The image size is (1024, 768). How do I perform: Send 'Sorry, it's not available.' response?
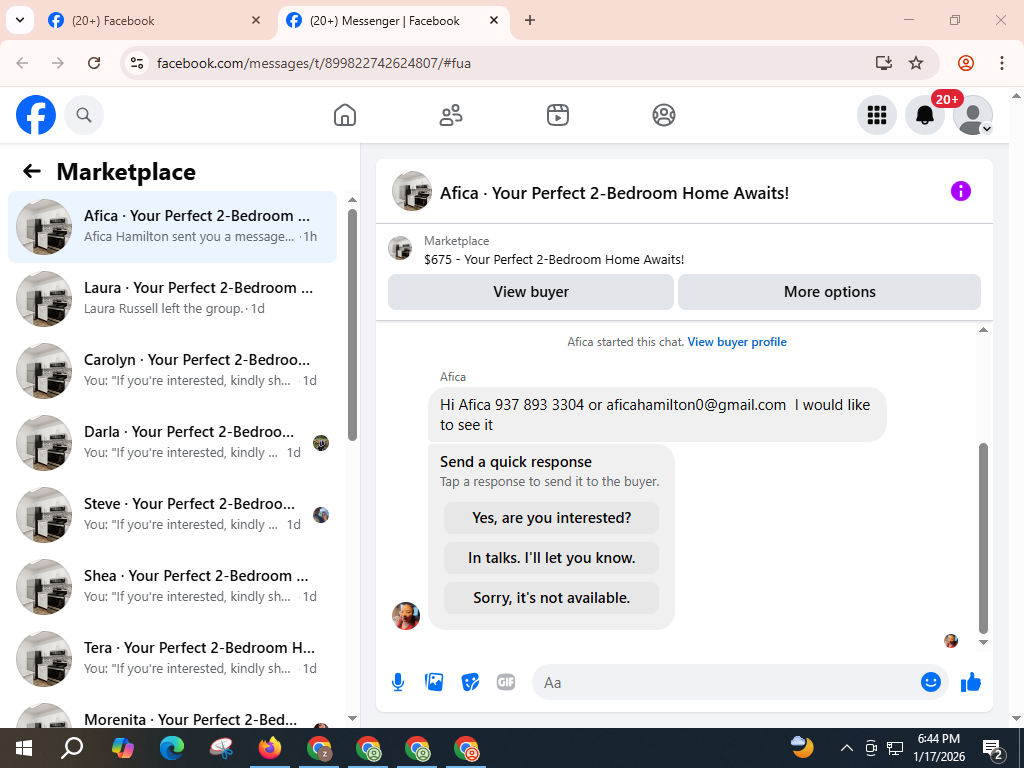point(551,598)
